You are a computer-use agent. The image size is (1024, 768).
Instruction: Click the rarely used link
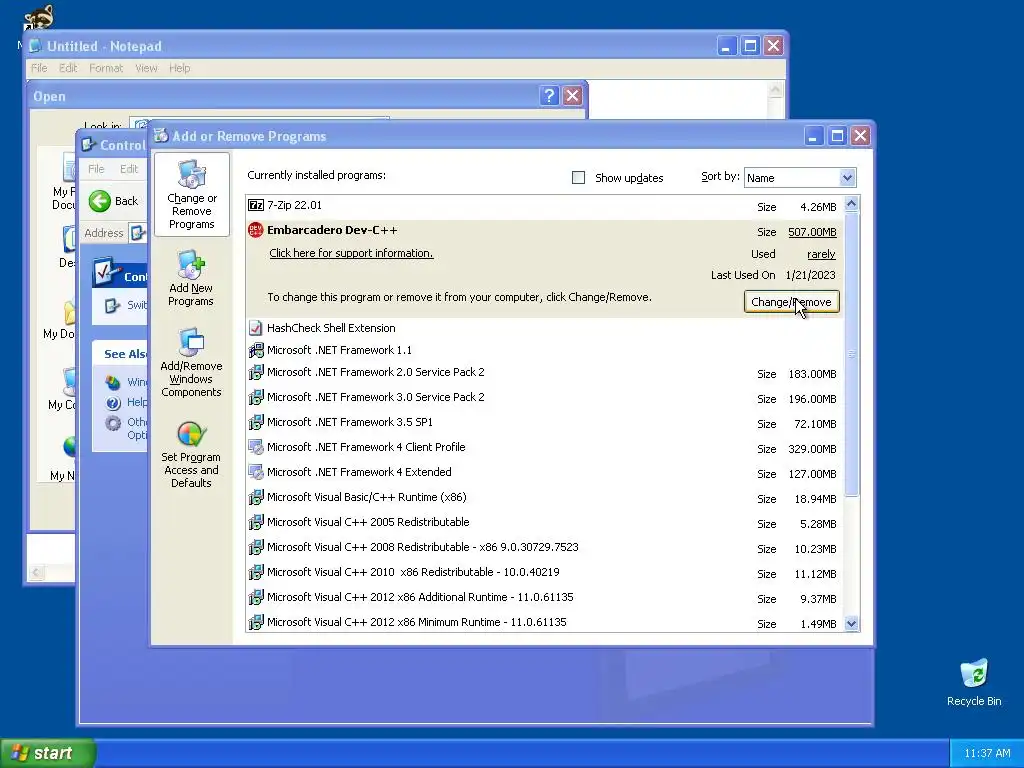821,254
